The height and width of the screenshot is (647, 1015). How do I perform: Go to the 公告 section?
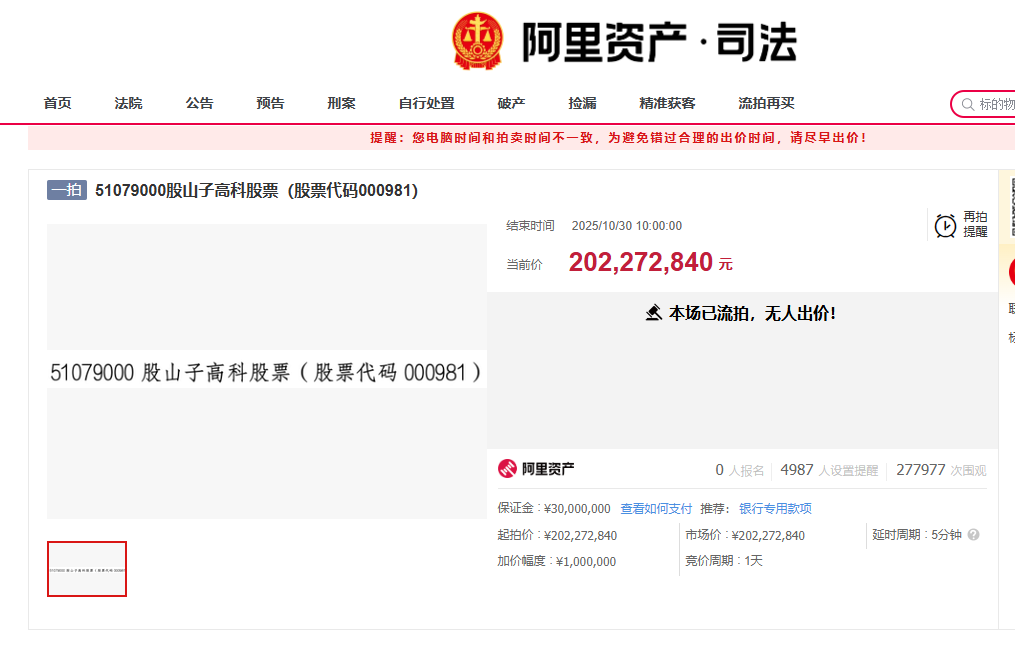coord(199,103)
